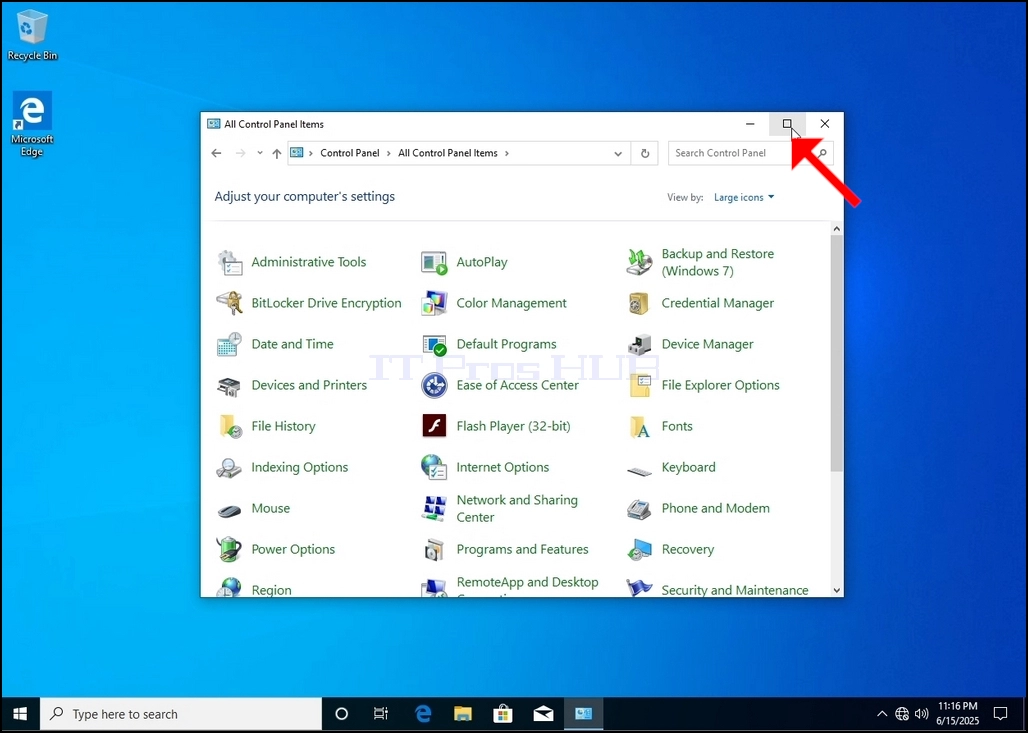Open recent locations dropdown arrow
The image size is (1028, 733).
[260, 153]
